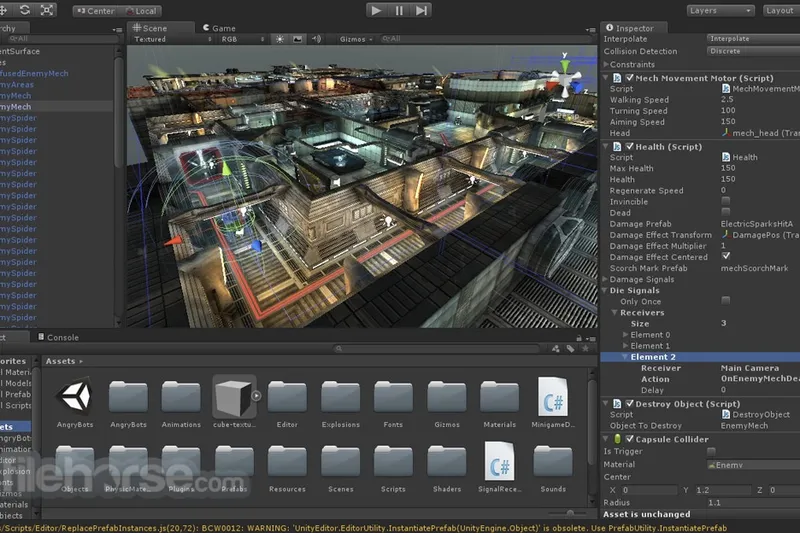Toggle the Only Once checkbox
The image size is (800, 533).
coord(726,300)
